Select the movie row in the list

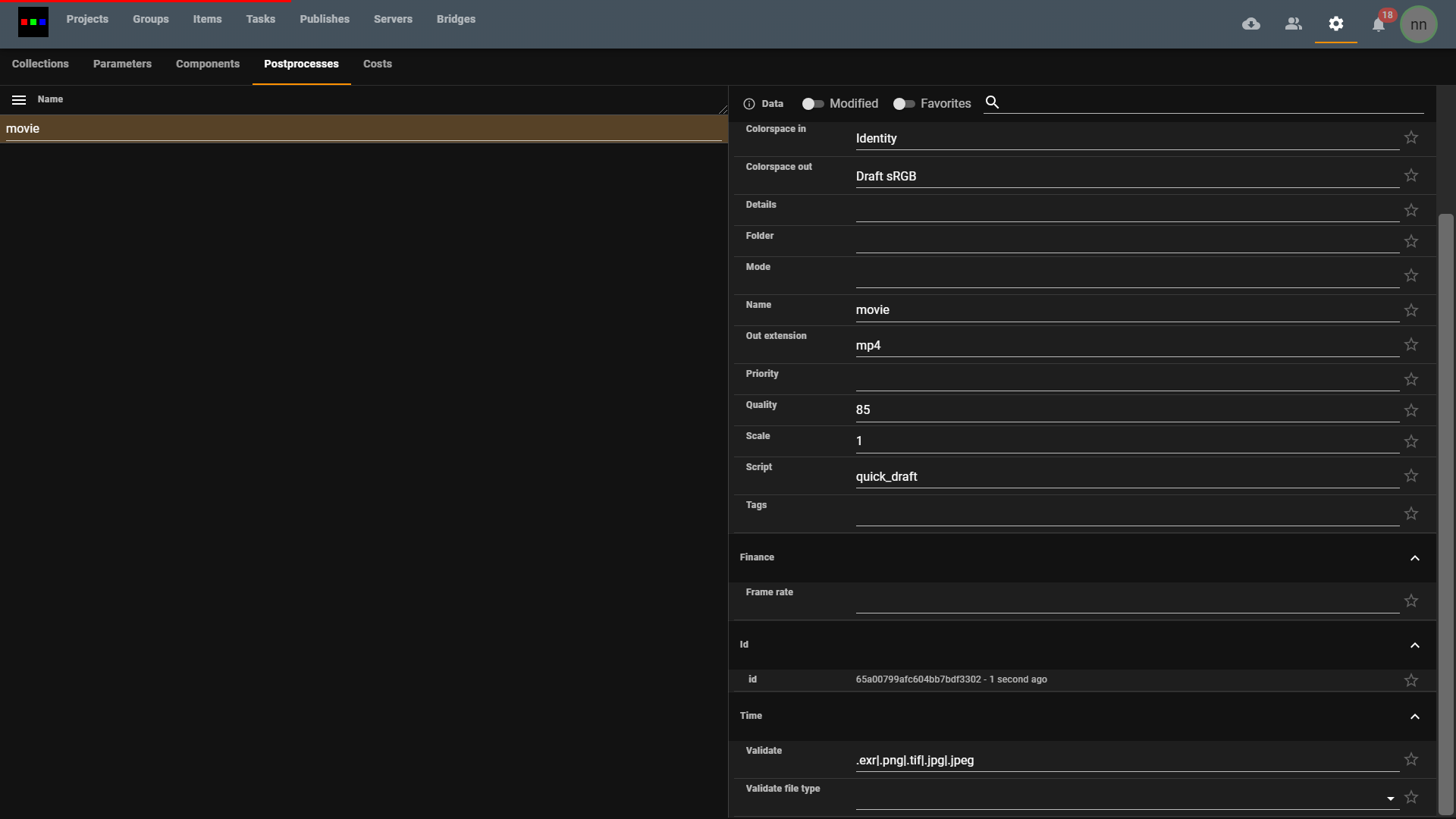tap(362, 129)
